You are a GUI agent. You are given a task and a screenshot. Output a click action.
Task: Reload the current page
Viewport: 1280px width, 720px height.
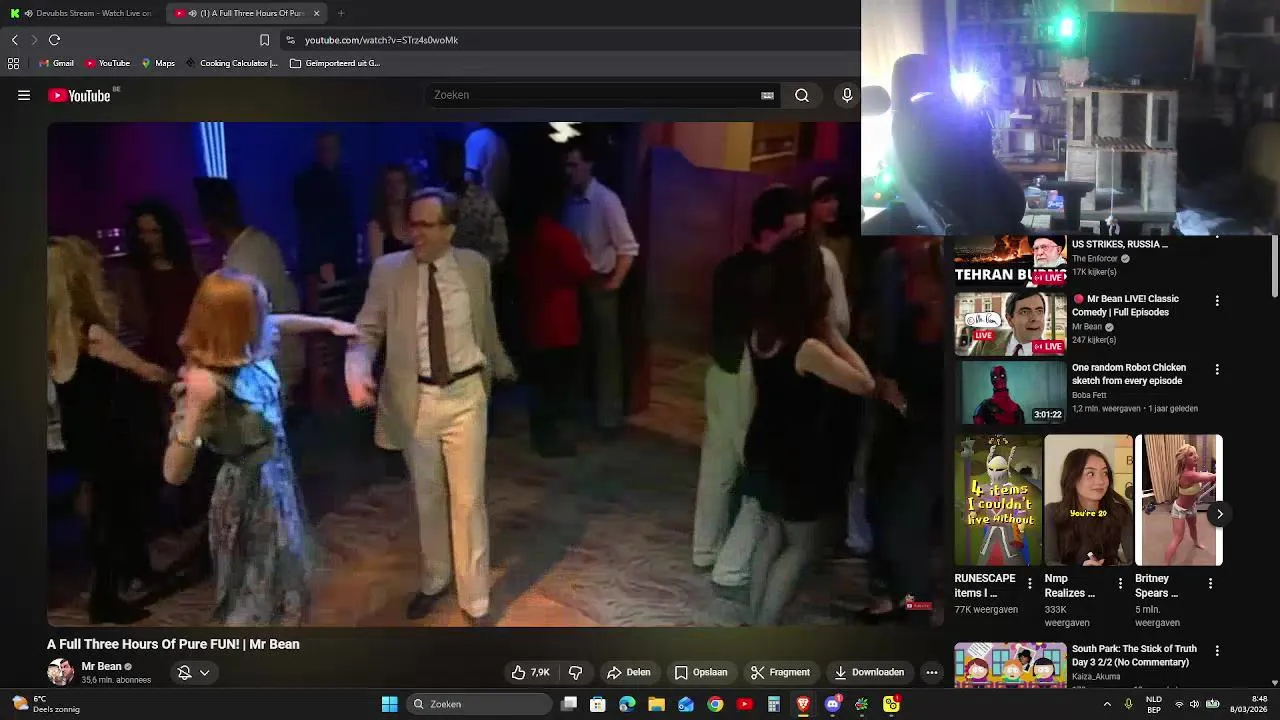pos(54,40)
